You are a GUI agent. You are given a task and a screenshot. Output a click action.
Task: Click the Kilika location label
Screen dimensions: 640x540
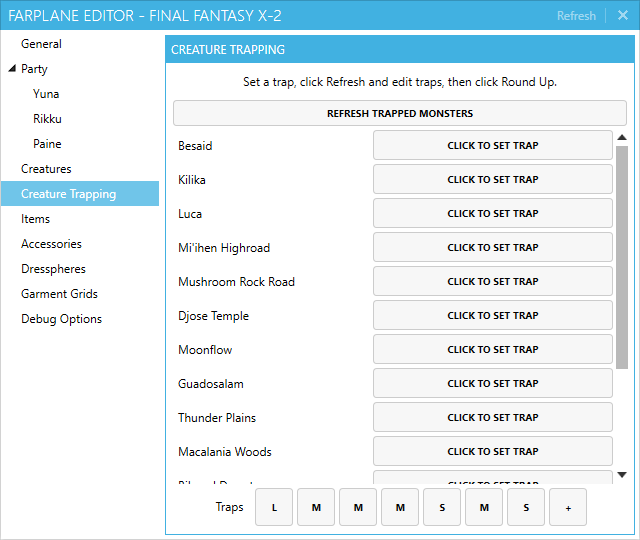click(192, 180)
